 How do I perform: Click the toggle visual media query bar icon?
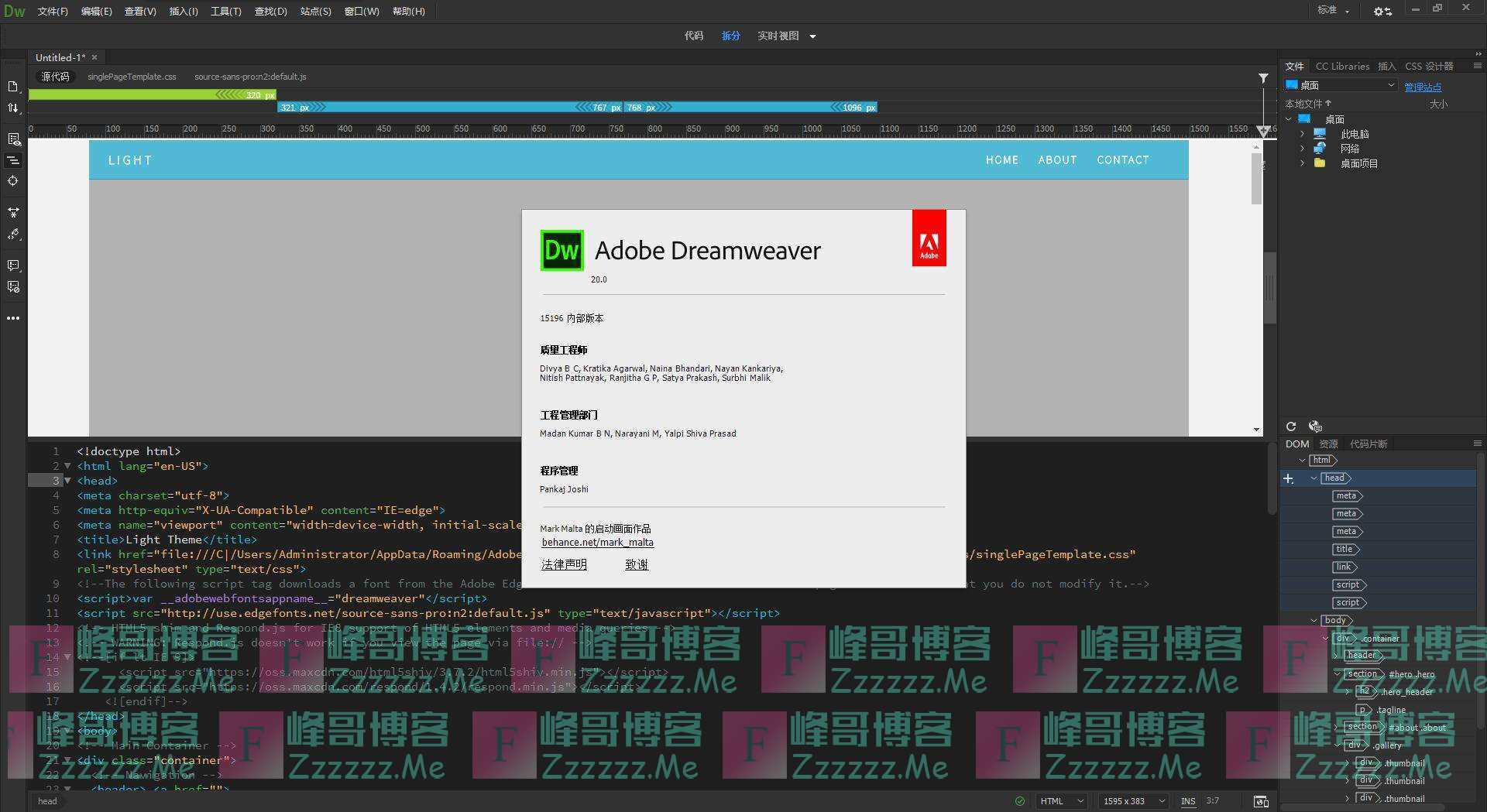click(x=13, y=160)
